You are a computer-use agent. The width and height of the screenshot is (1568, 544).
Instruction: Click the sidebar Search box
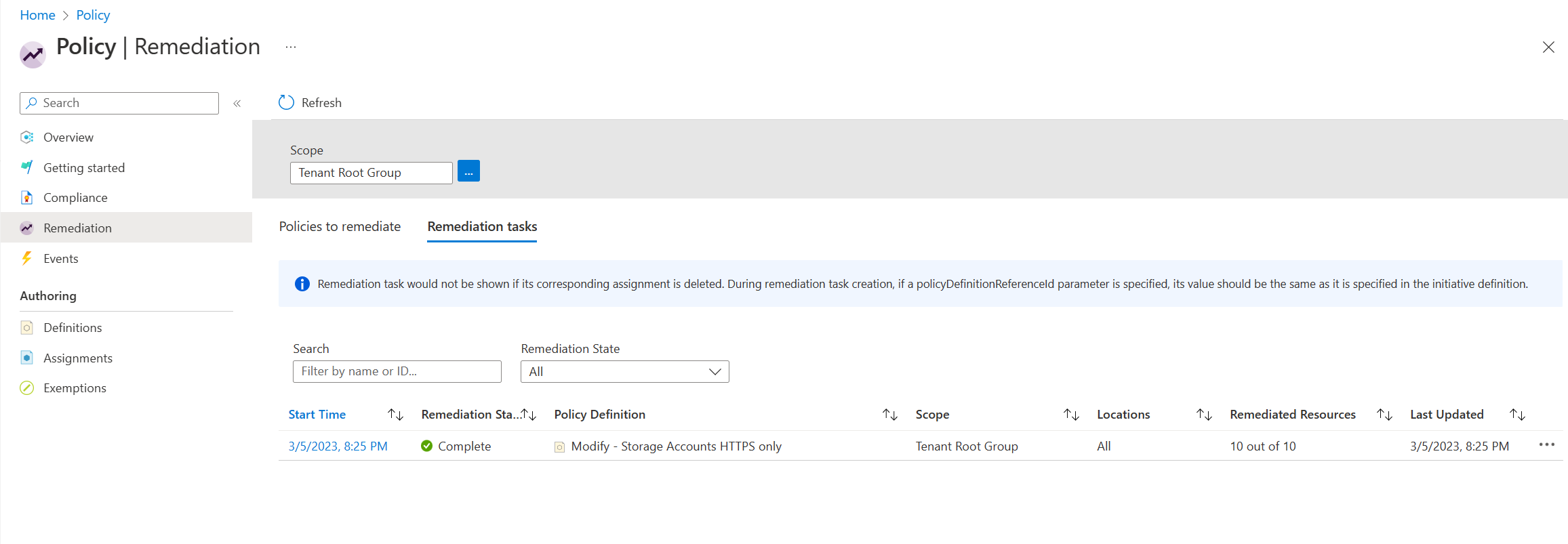(x=119, y=103)
